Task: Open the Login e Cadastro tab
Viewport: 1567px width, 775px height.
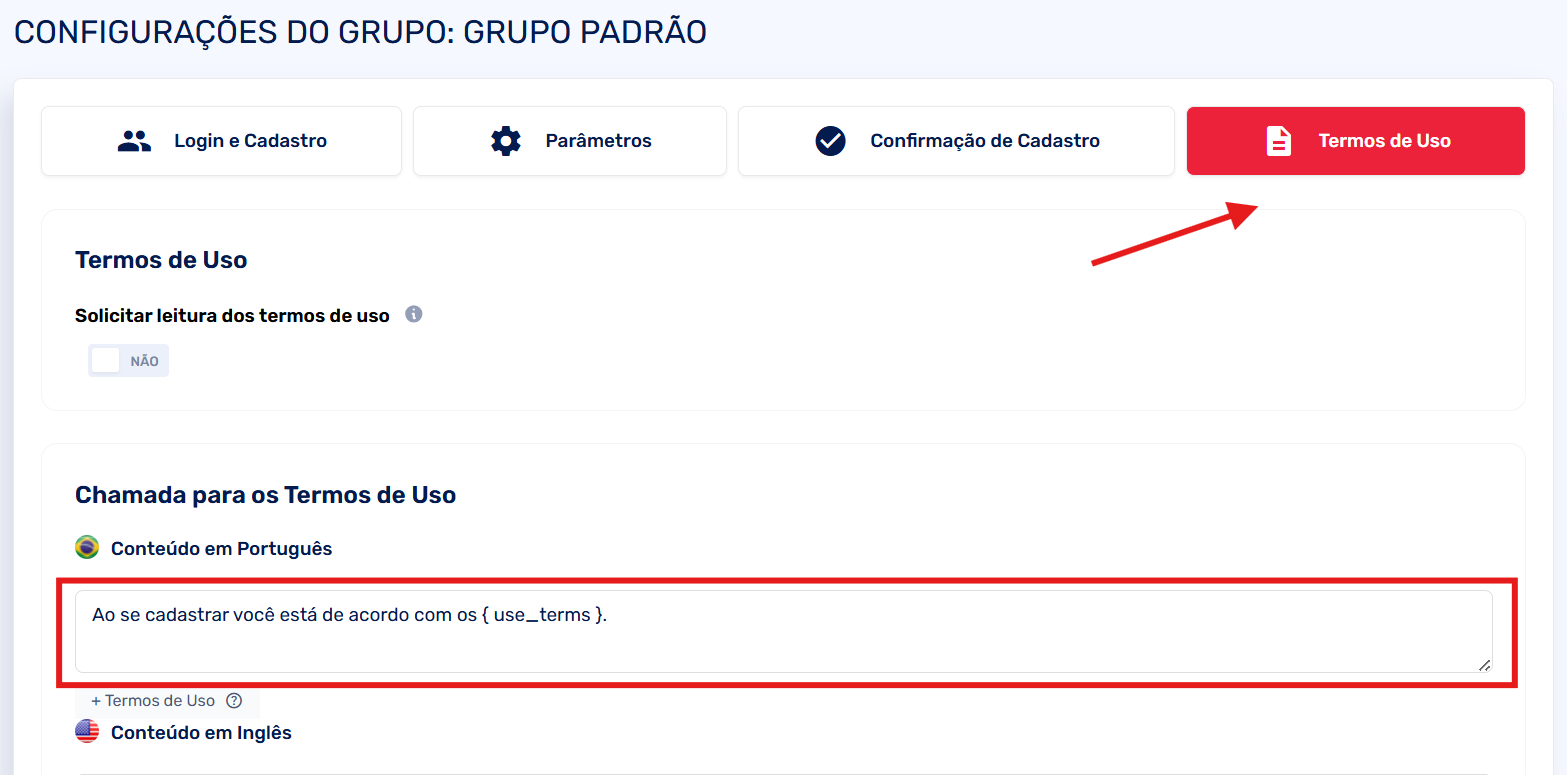Action: (x=250, y=141)
